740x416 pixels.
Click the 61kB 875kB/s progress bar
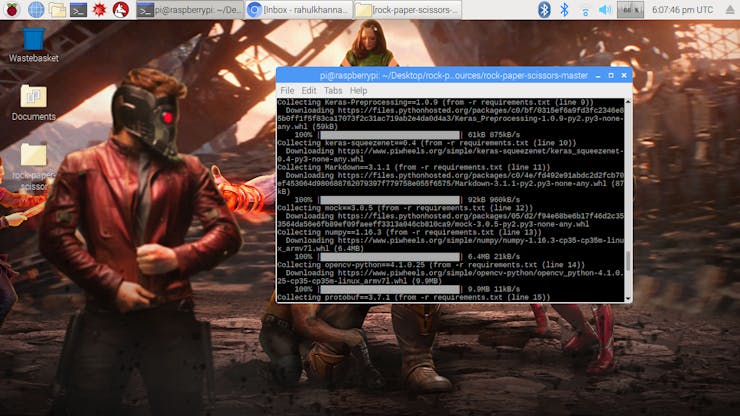(x=390, y=135)
